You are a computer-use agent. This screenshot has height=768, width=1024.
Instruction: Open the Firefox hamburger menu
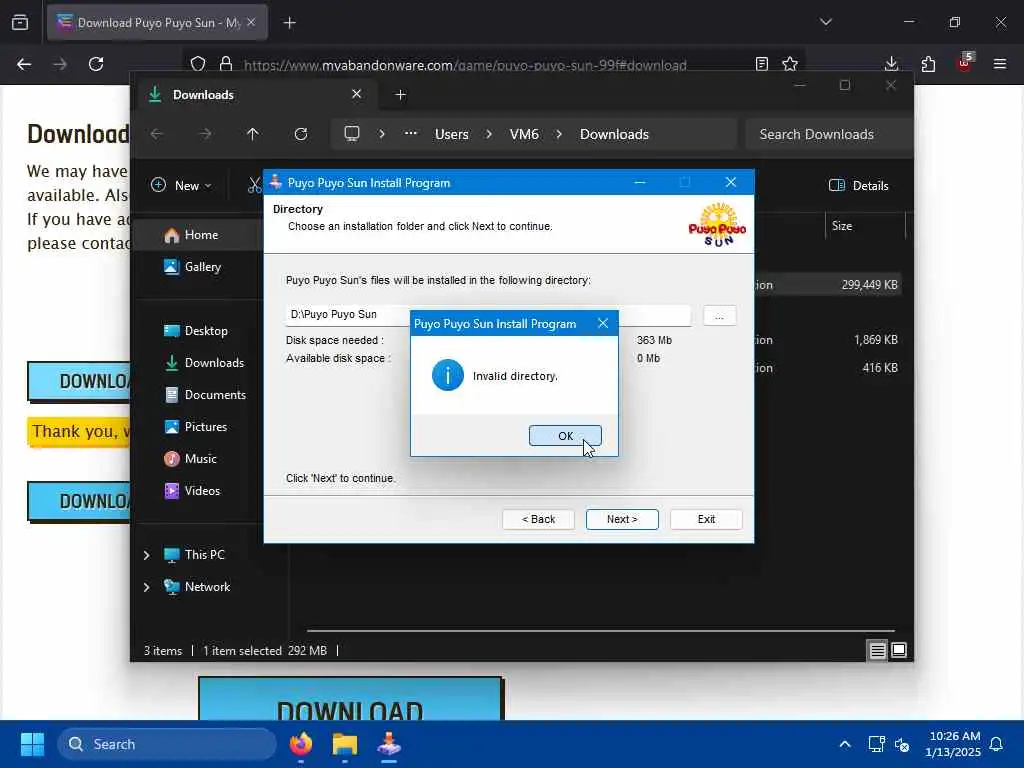pos(1000,64)
